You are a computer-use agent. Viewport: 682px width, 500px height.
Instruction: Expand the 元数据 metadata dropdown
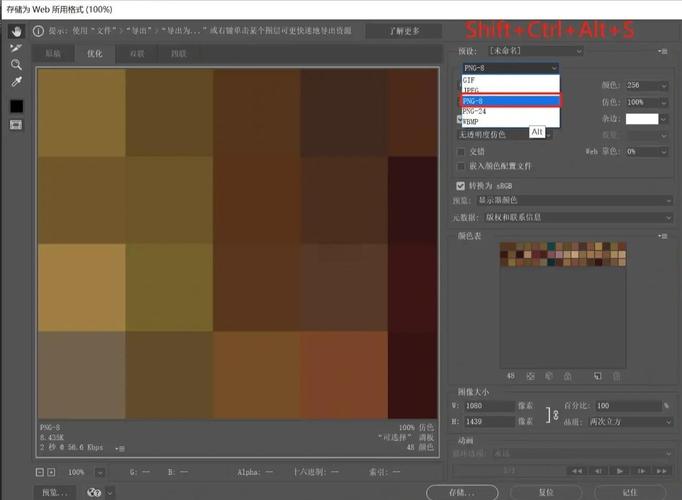point(575,217)
